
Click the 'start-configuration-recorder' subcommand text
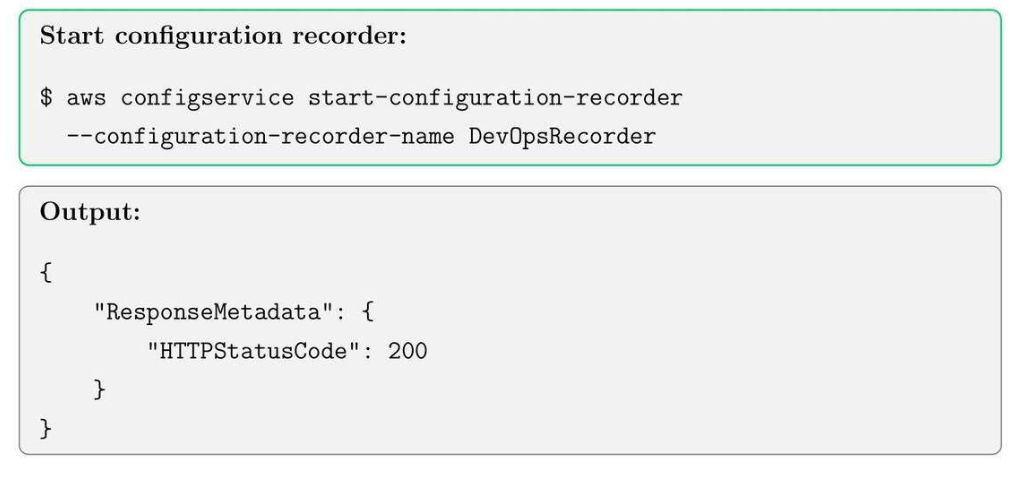pyautogui.click(x=495, y=98)
